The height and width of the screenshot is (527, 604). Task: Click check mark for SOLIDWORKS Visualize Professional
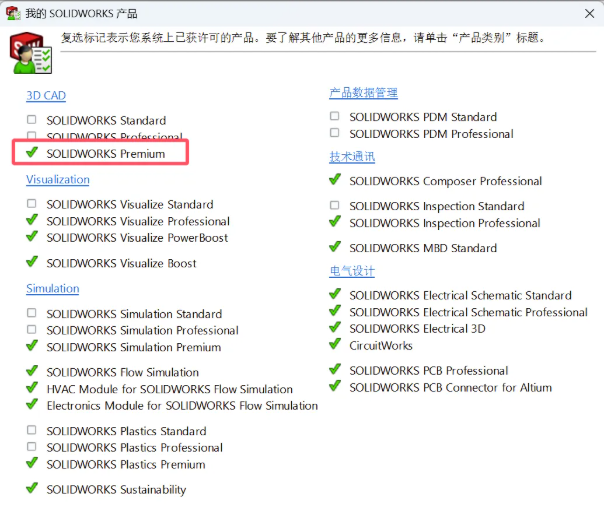pyautogui.click(x=32, y=220)
